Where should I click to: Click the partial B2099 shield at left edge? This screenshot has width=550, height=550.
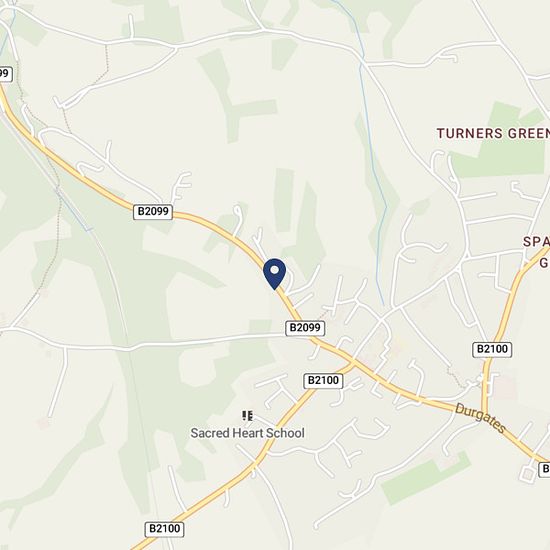pos(6,74)
